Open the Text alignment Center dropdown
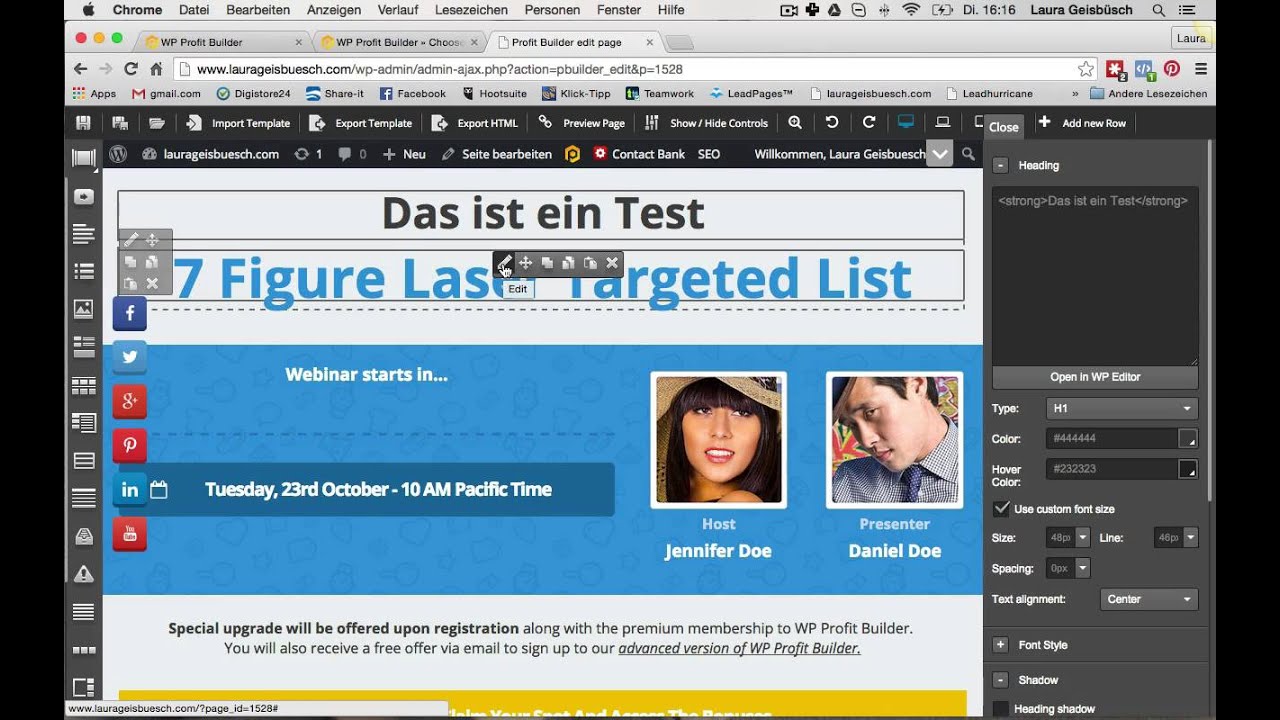Screen dimensions: 1280x720 point(1149,599)
